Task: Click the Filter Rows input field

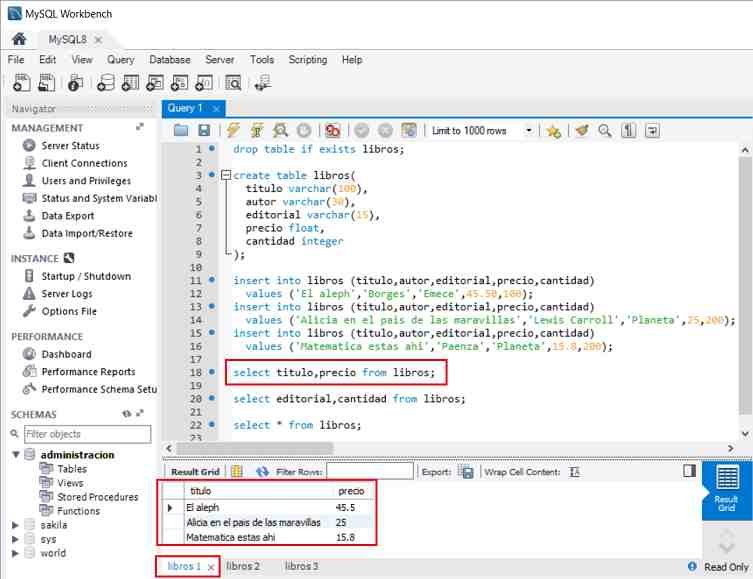Action: coord(369,471)
